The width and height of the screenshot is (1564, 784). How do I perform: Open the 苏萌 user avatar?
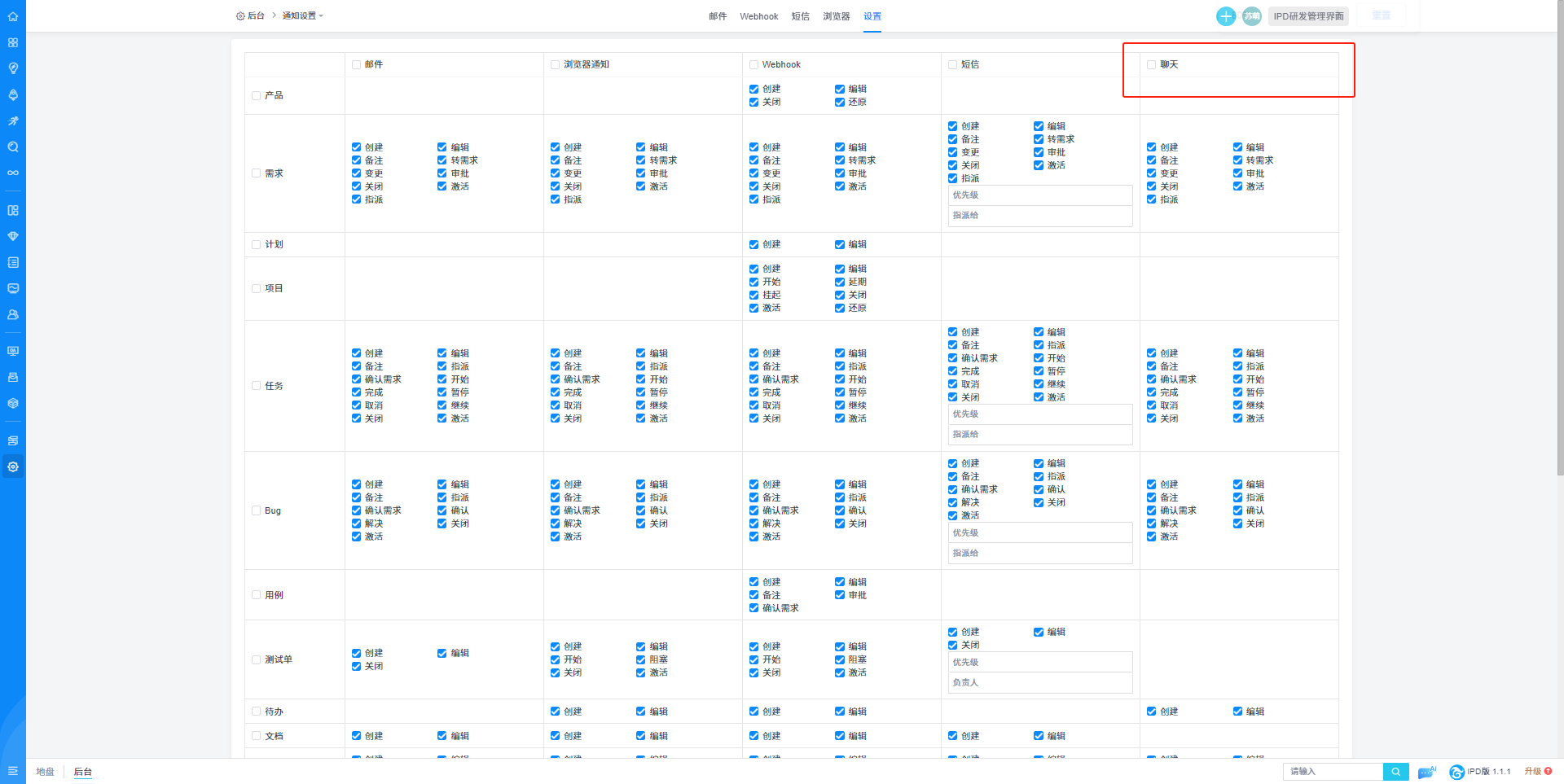coord(1252,16)
